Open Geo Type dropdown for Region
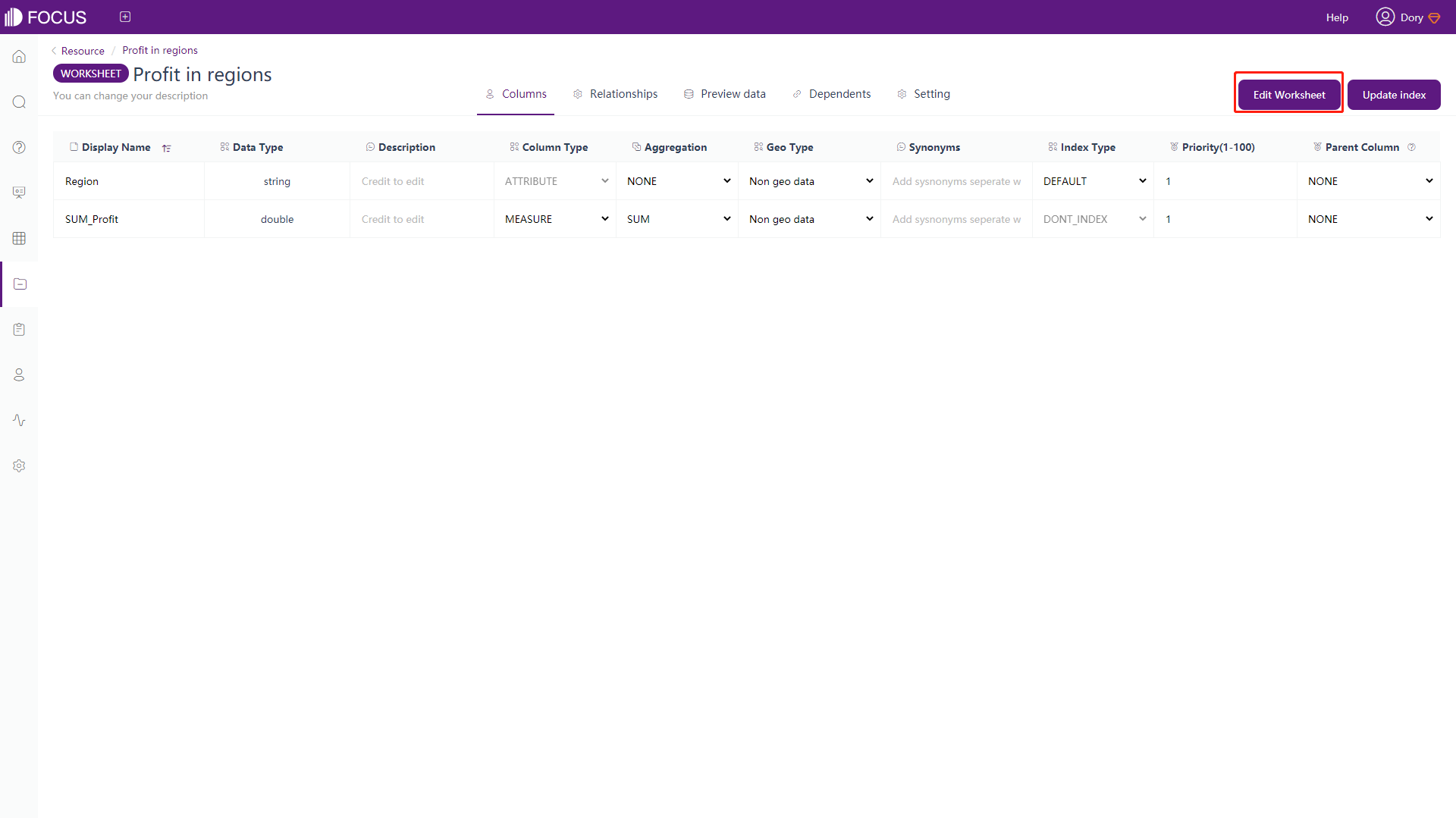 [x=810, y=181]
